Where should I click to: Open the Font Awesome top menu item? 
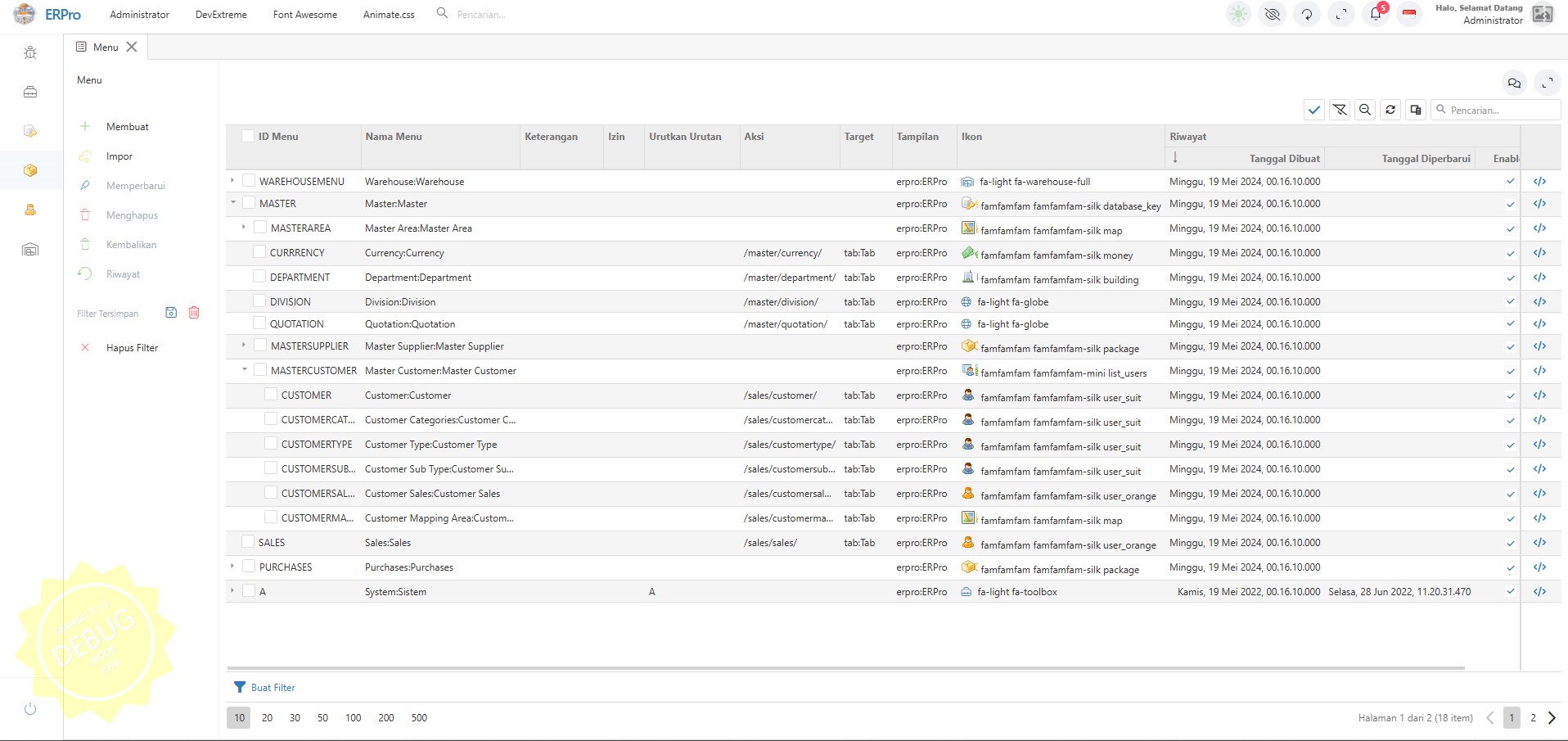(304, 15)
